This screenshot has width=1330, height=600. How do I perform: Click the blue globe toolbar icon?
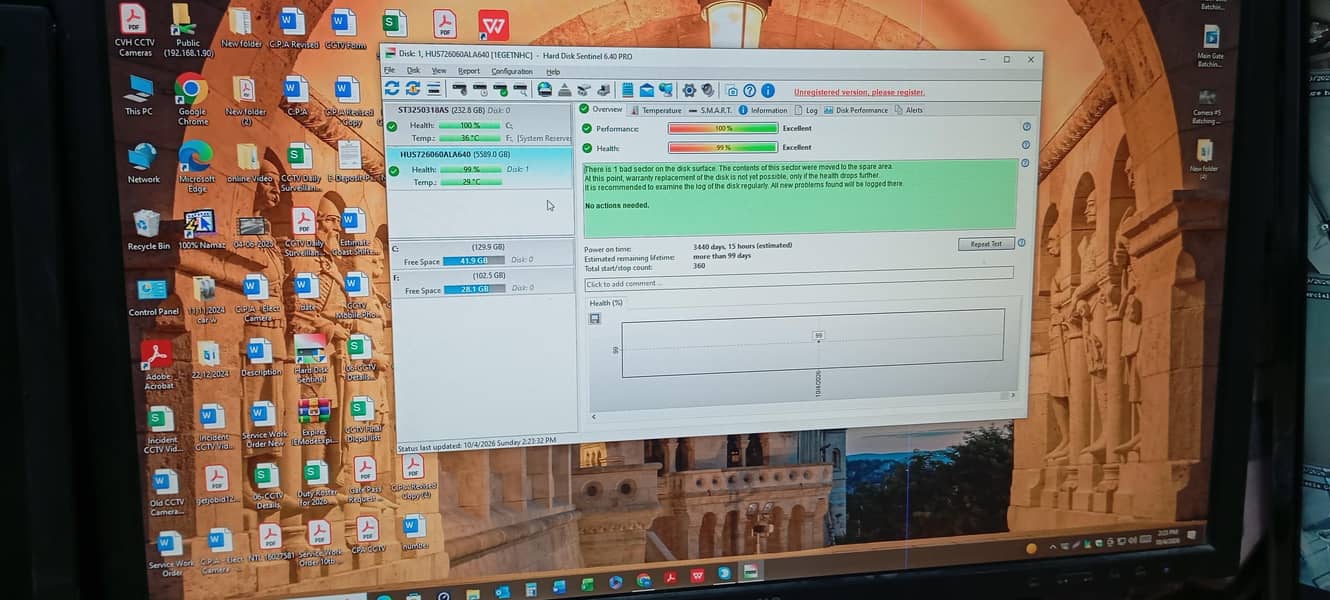point(544,89)
